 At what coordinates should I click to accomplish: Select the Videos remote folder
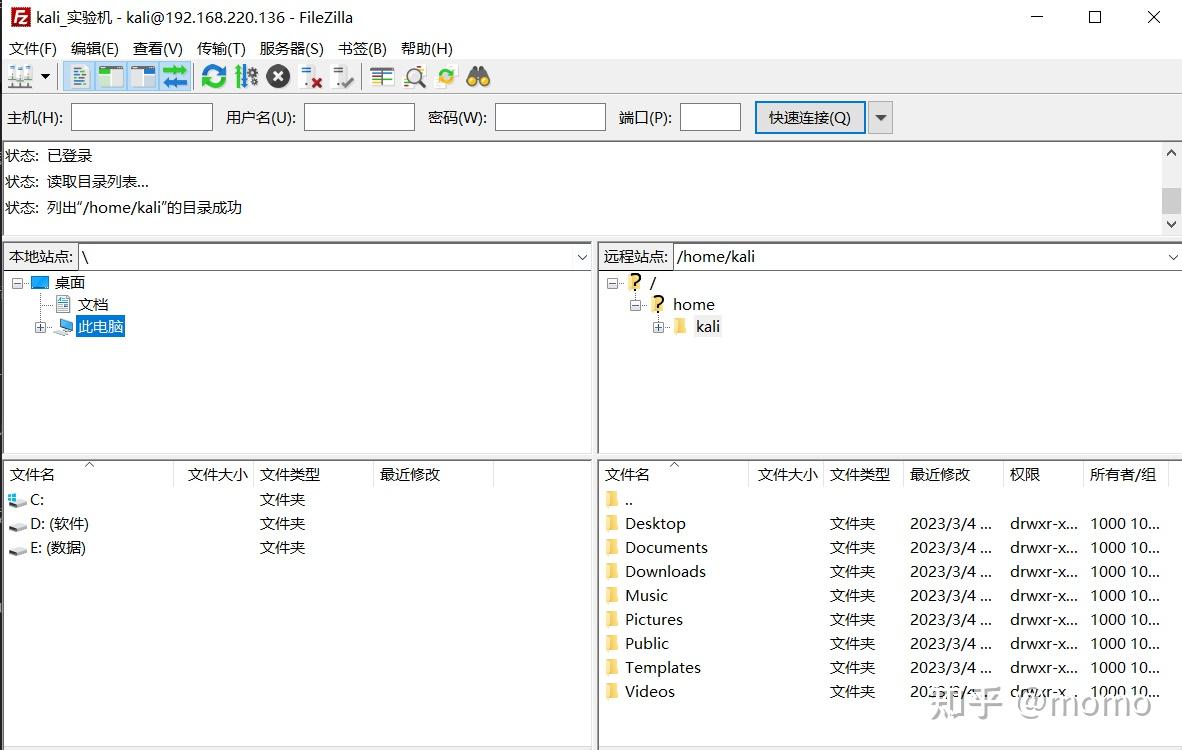pyautogui.click(x=649, y=692)
